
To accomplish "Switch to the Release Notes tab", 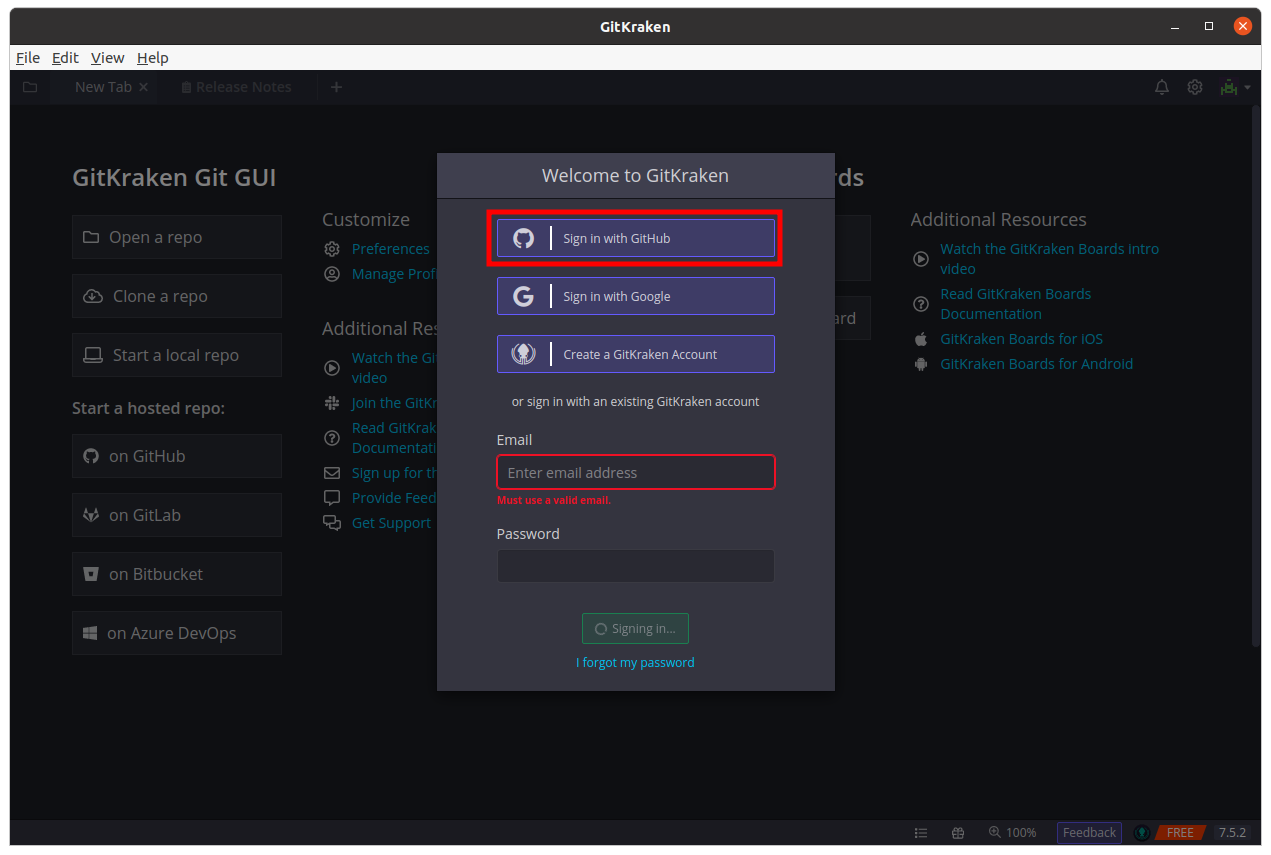I will (x=235, y=87).
